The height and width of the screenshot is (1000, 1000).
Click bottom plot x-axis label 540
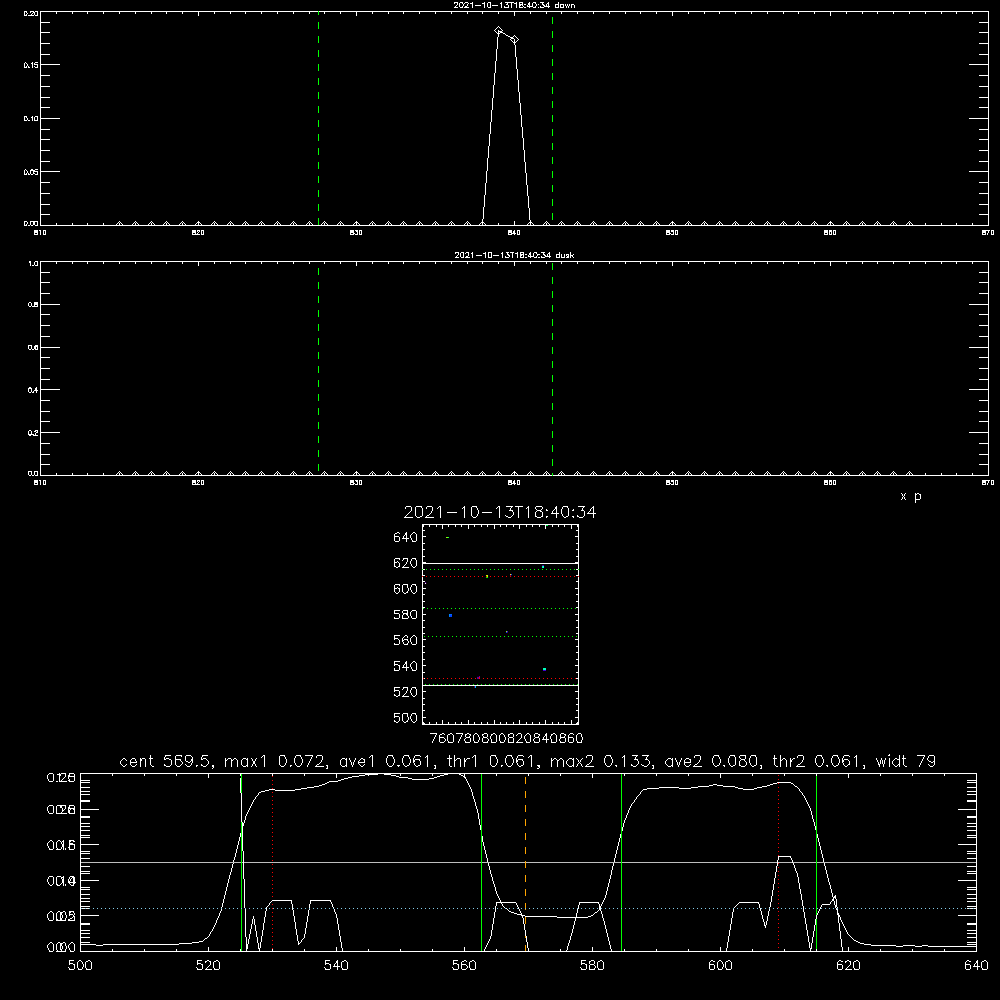point(336,966)
